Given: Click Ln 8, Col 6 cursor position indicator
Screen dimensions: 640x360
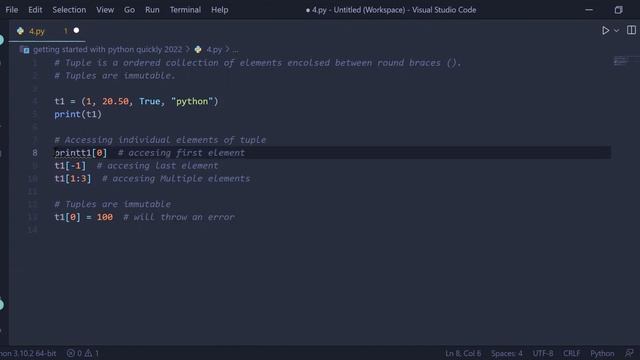Looking at the screenshot, I should pyautogui.click(x=463, y=353).
